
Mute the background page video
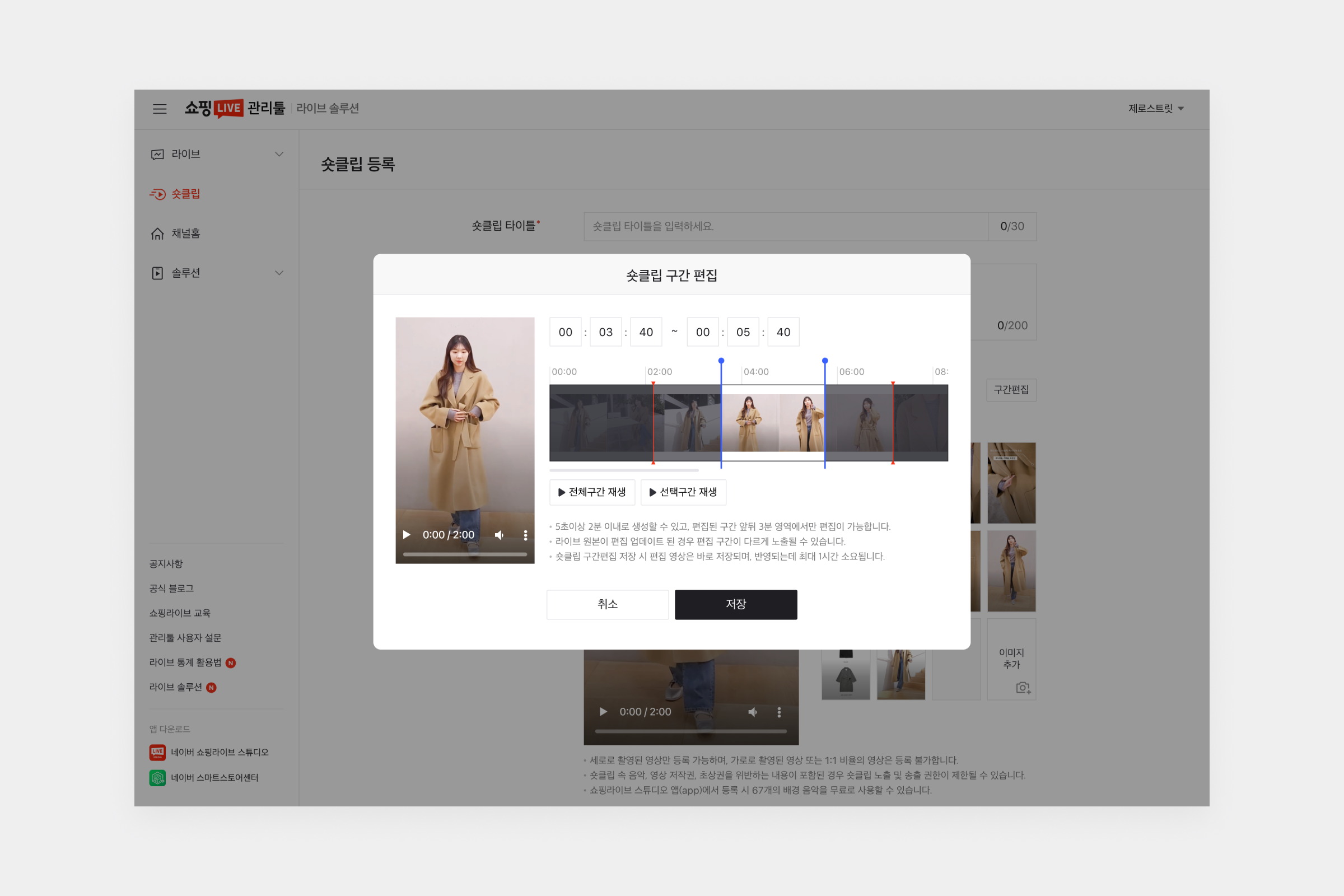753,711
